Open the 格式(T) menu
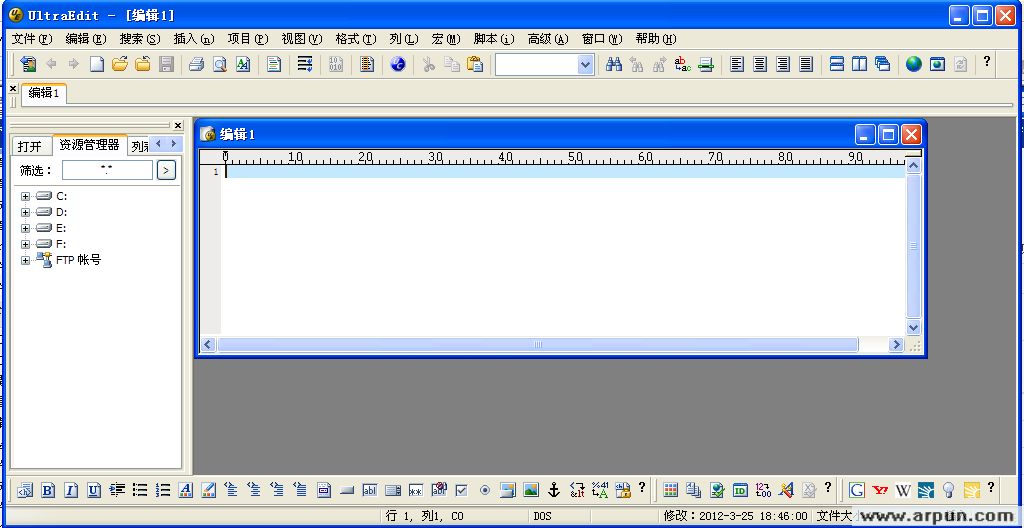This screenshot has height=528, width=1024. [356, 39]
